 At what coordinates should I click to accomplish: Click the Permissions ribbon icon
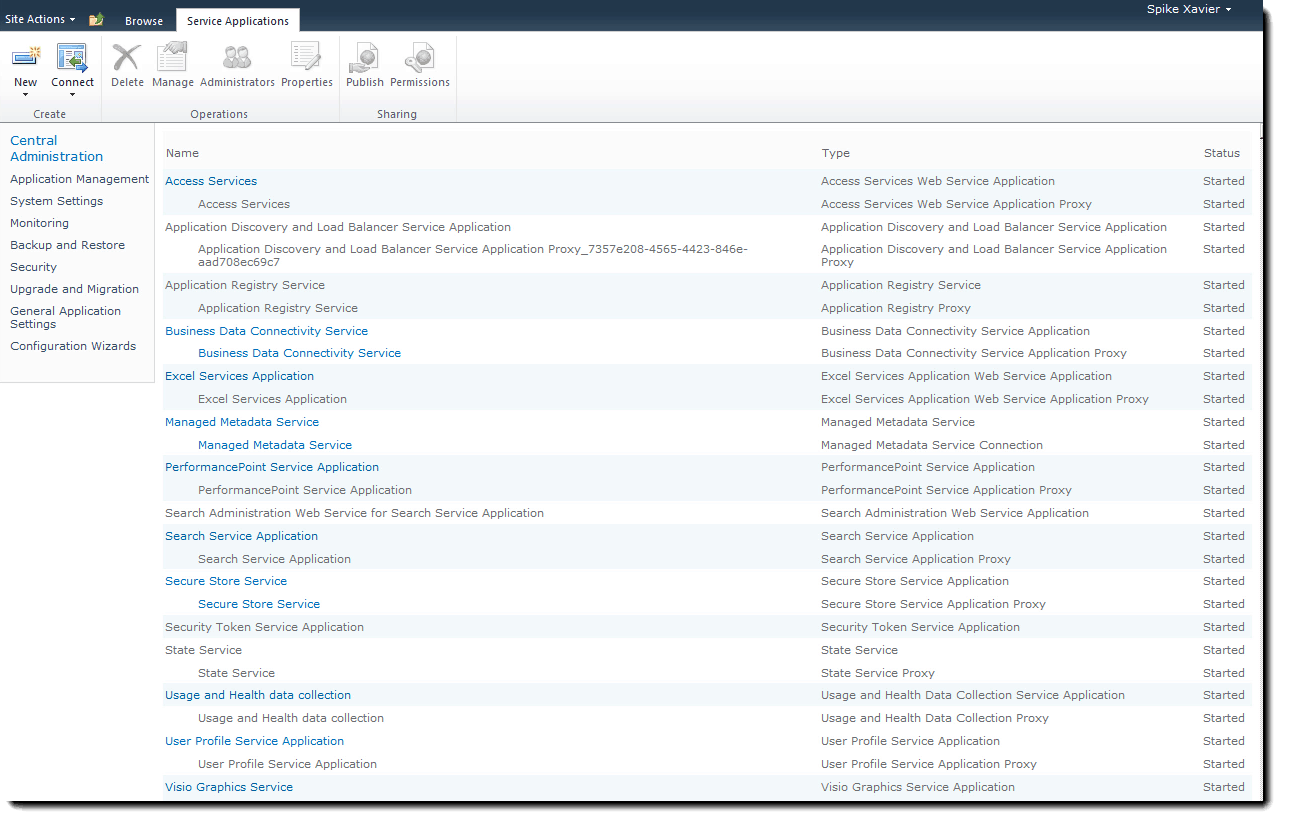tap(419, 57)
